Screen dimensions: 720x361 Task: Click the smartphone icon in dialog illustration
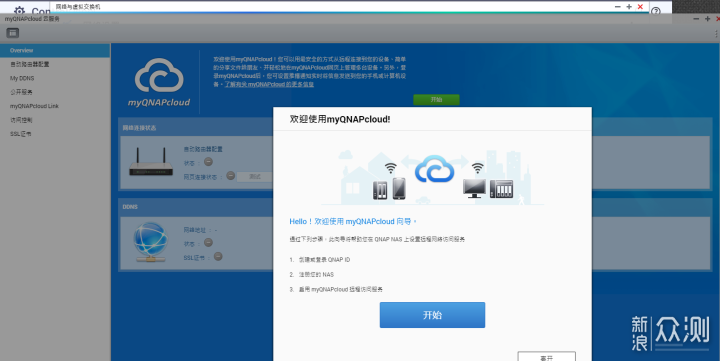(x=399, y=188)
